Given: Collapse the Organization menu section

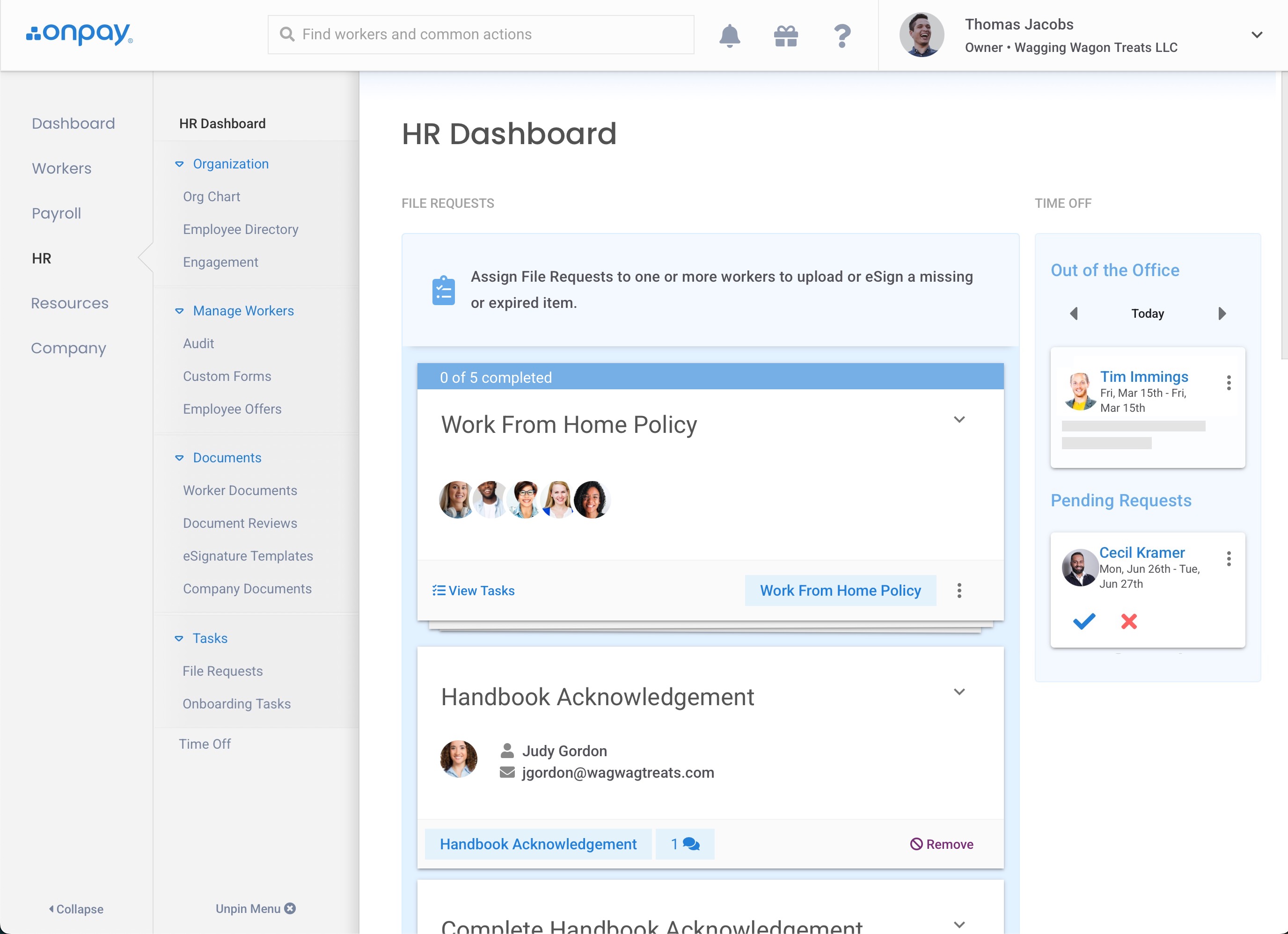Looking at the screenshot, I should (179, 164).
